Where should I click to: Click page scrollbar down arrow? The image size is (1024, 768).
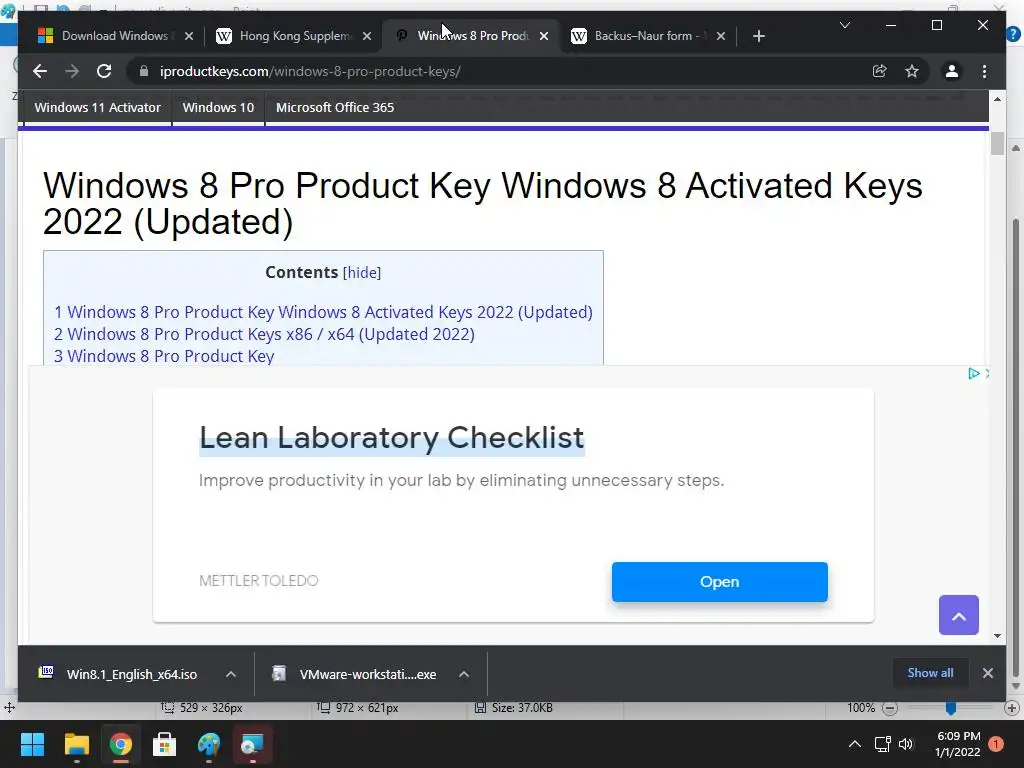point(997,635)
